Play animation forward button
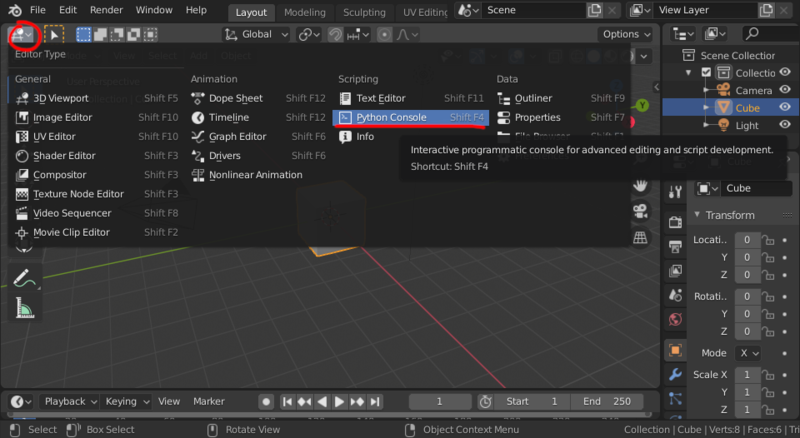The image size is (800, 438). click(339, 402)
